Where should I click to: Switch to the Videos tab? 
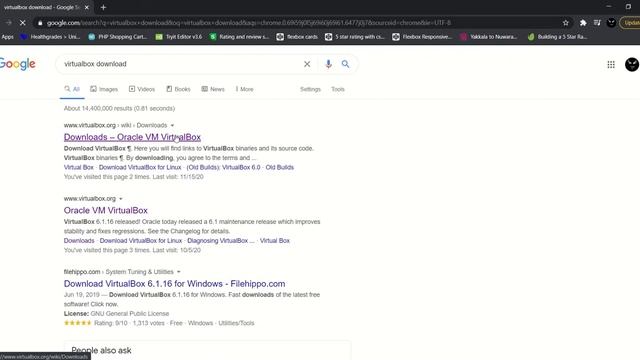pos(142,89)
